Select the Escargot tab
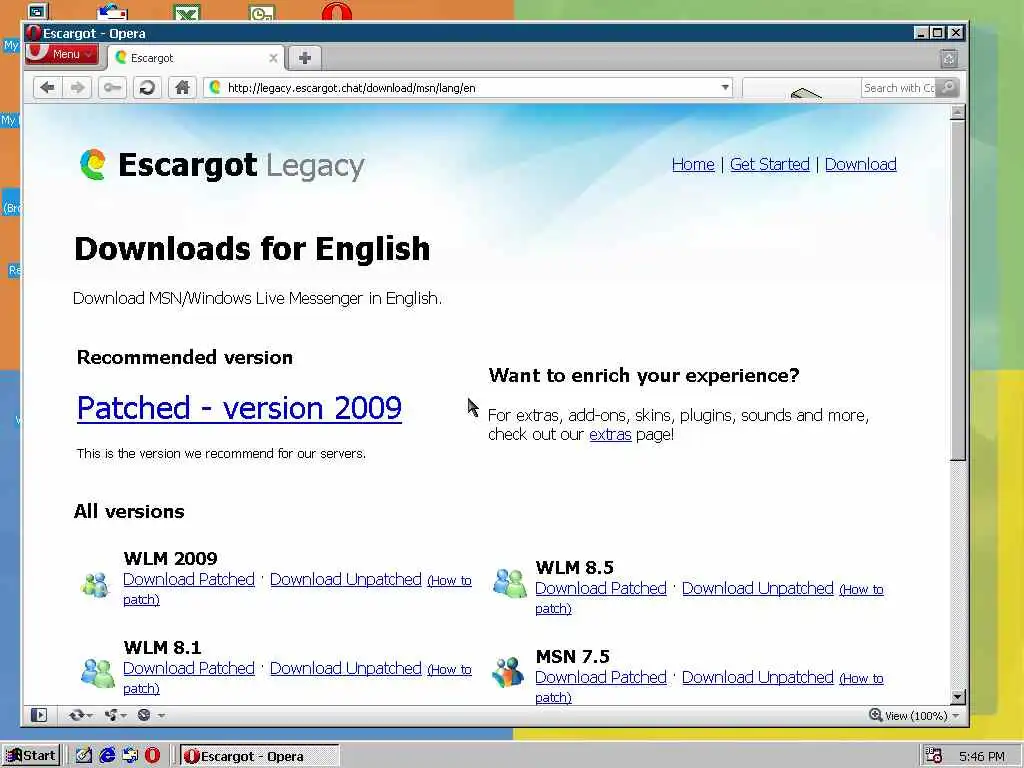1024x768 pixels. click(x=196, y=58)
